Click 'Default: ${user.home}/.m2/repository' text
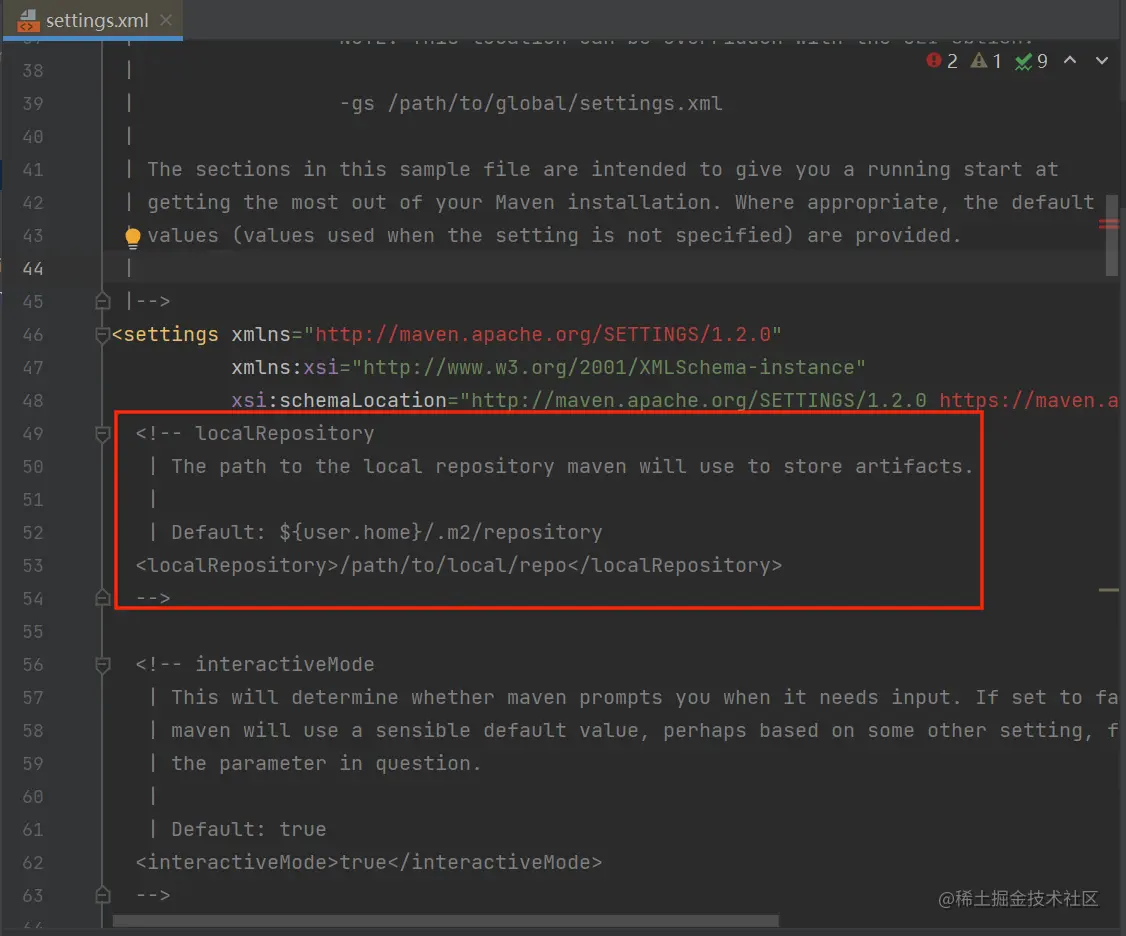 coord(386,533)
